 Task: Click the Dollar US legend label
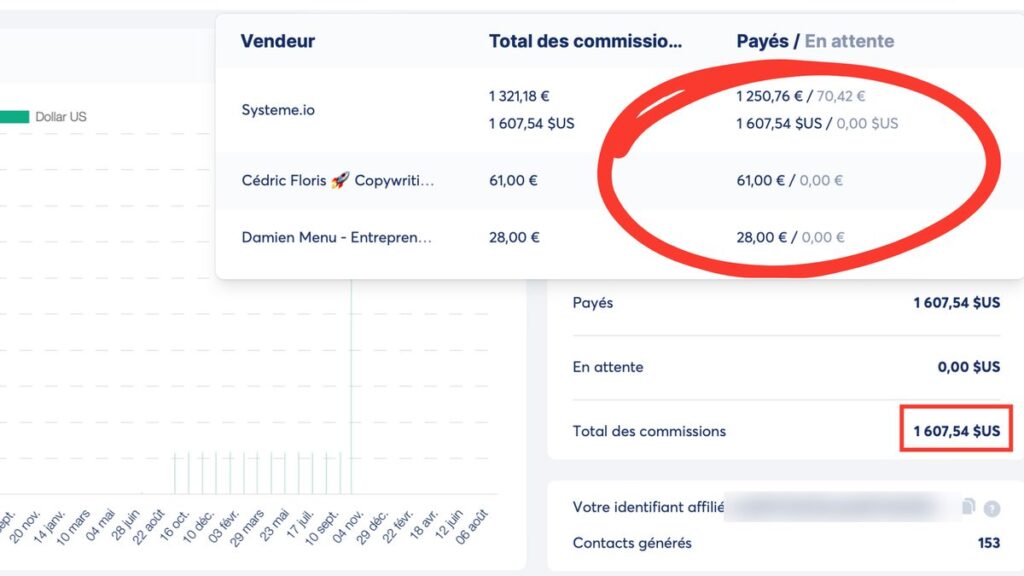pyautogui.click(x=61, y=117)
